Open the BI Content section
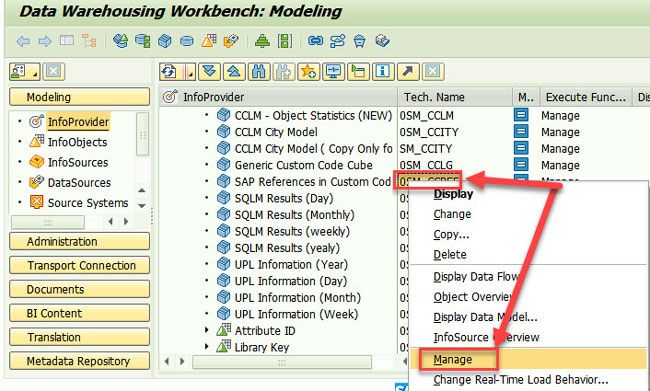 click(79, 313)
